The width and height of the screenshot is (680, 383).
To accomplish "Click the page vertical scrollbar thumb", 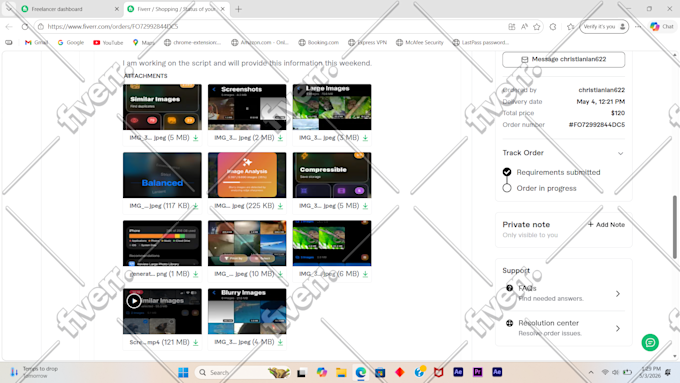I will pos(674,227).
